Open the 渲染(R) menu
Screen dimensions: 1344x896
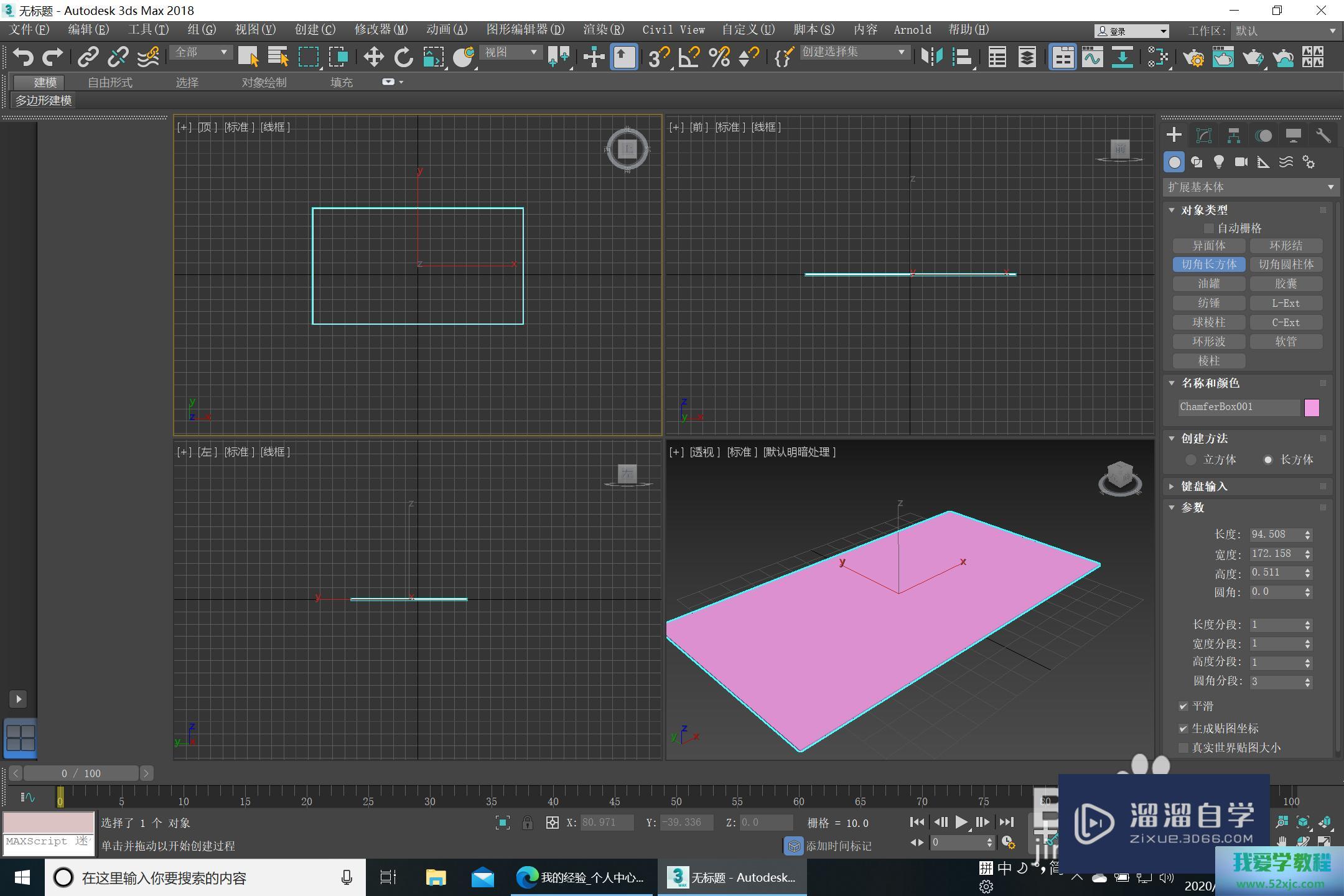coord(603,30)
